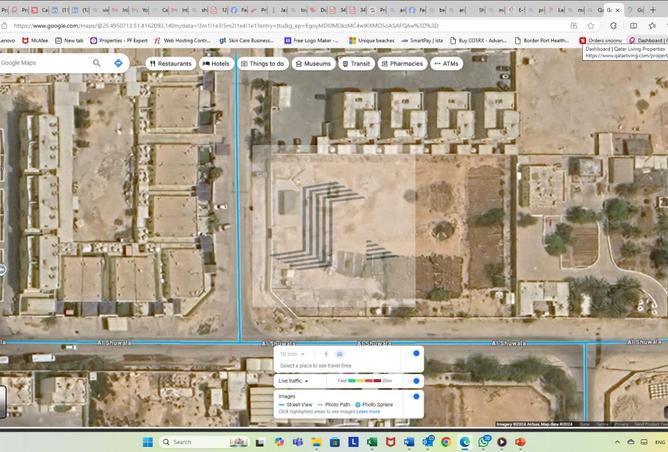Open the Web Hosting Control bookmark
Viewport: 668px width, 452px height.
(182, 40)
